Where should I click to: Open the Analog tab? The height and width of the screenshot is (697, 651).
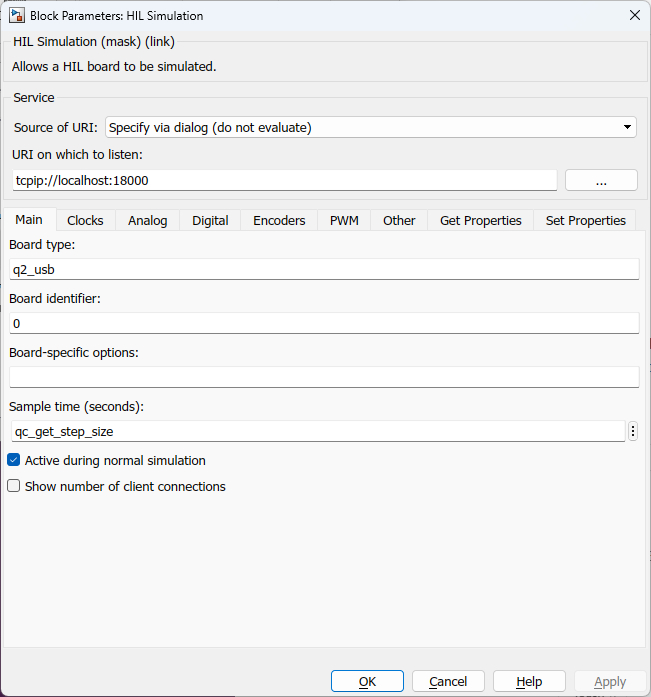point(147,220)
